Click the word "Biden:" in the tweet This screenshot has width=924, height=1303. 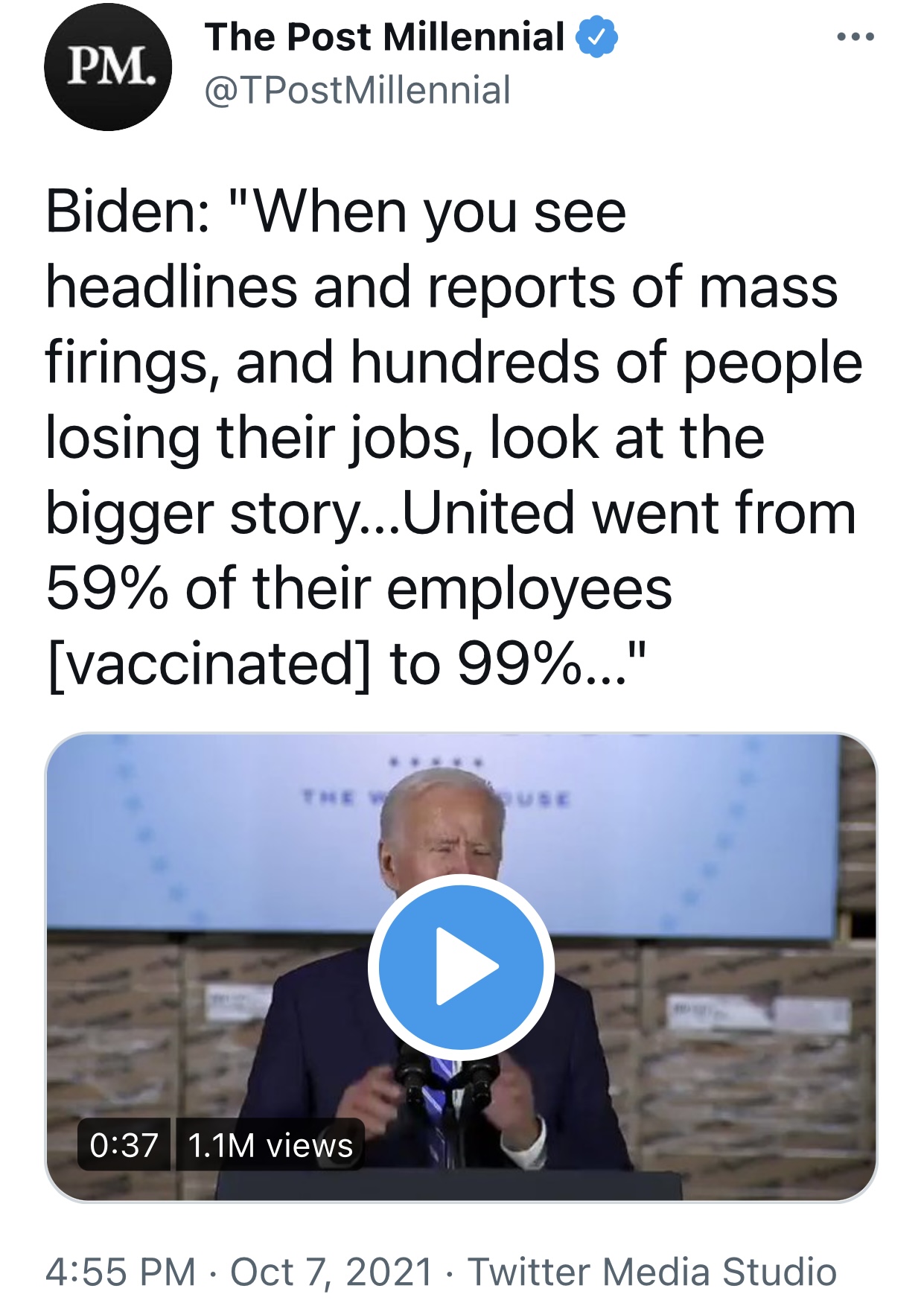[x=127, y=212]
